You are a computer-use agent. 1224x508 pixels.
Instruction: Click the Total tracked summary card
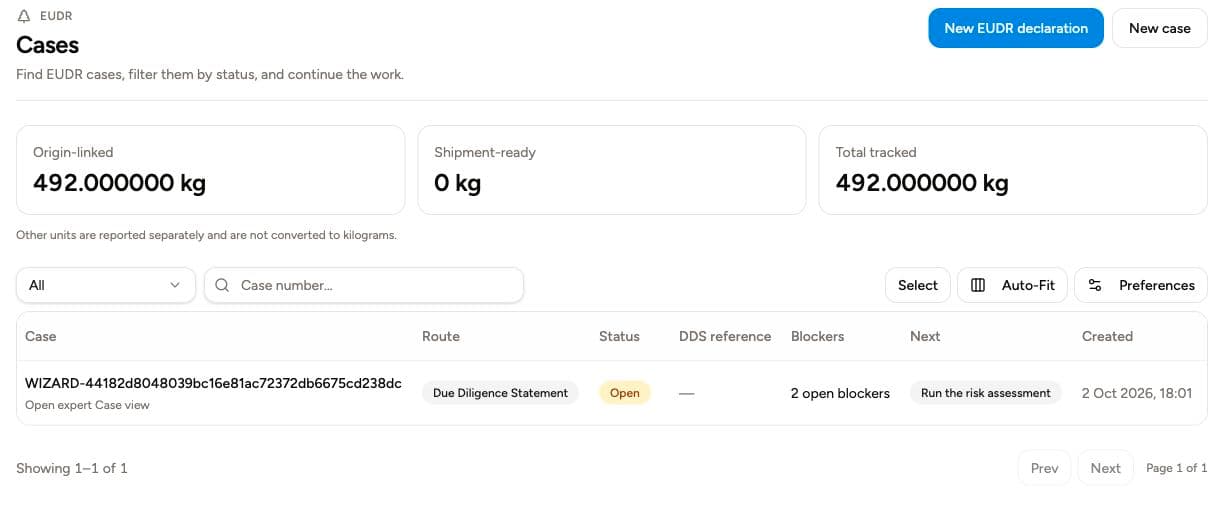pyautogui.click(x=1013, y=170)
